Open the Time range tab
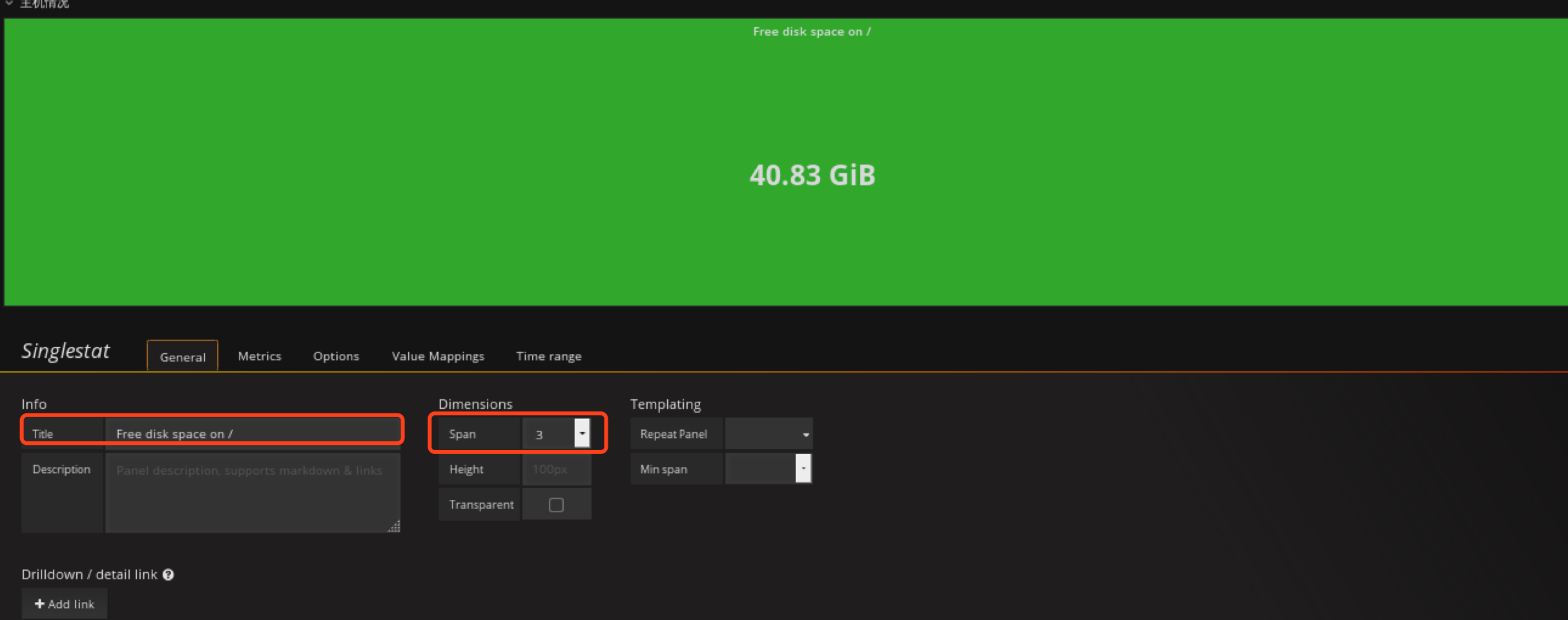 (548, 356)
